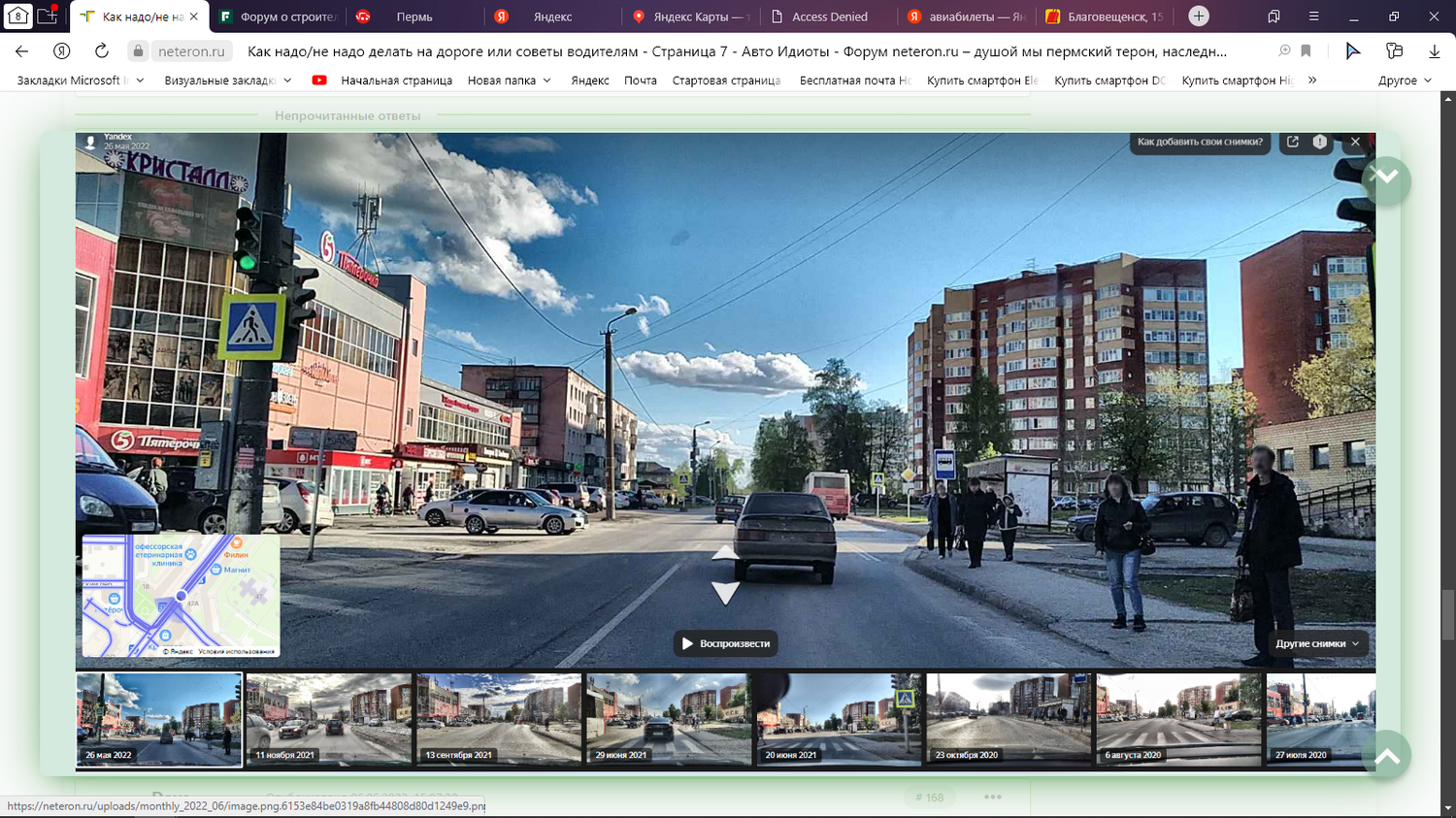1456x818 pixels.
Task: Open downloads with the download arrow icon
Action: click(1434, 51)
